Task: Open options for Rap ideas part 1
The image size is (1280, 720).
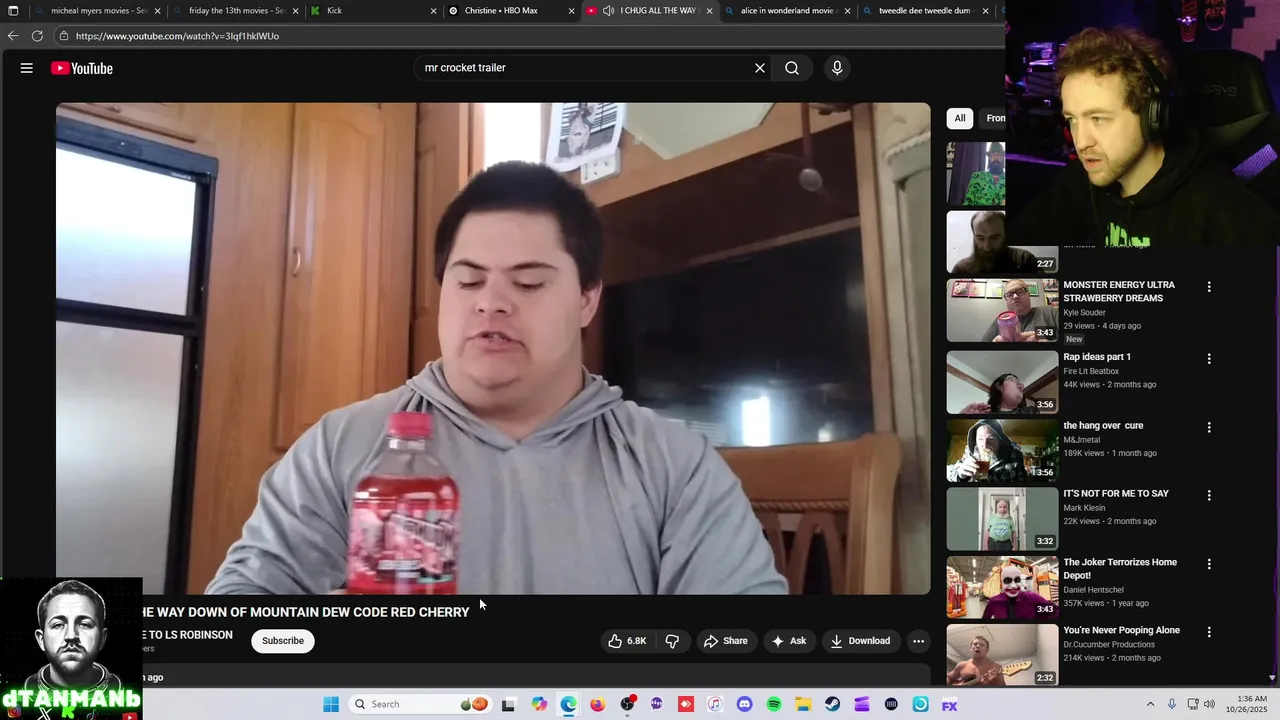Action: (x=1209, y=359)
